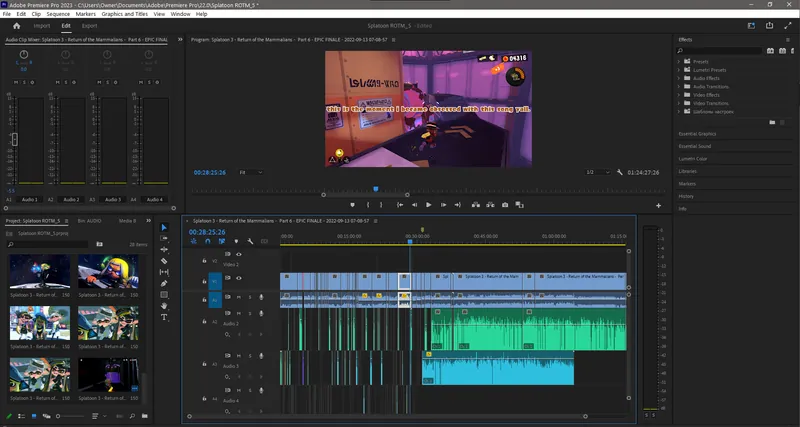Image resolution: width=800 pixels, height=427 pixels.
Task: Solo the Audio 3 track
Action: coord(249,356)
